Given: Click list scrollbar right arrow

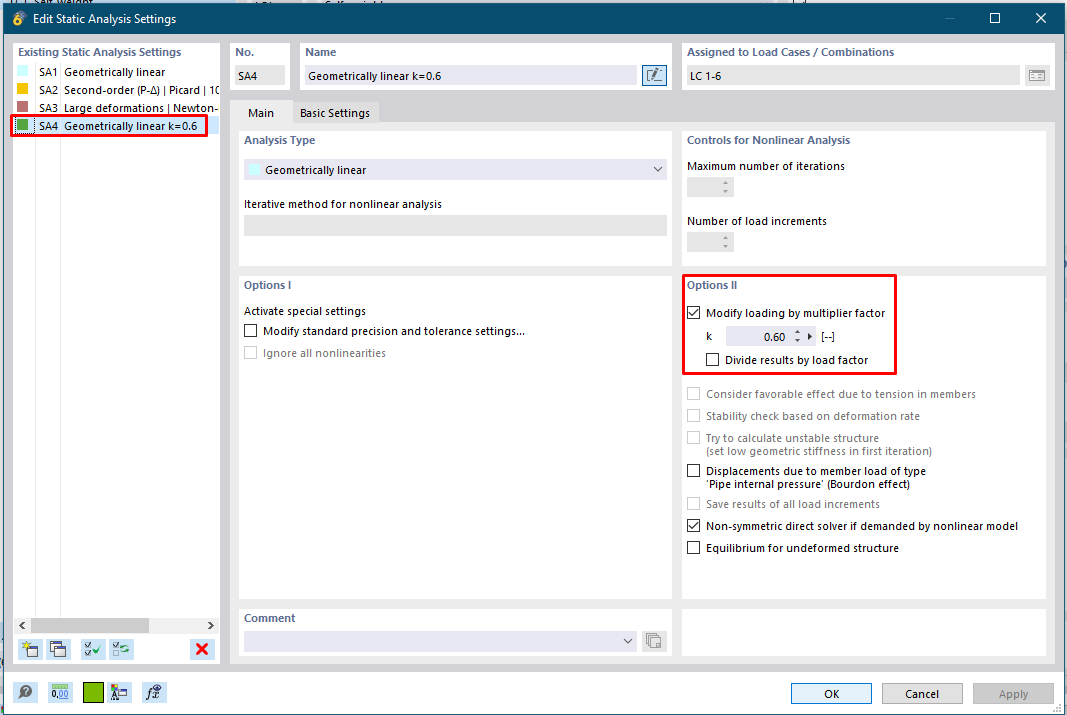Looking at the screenshot, I should click(x=210, y=625).
